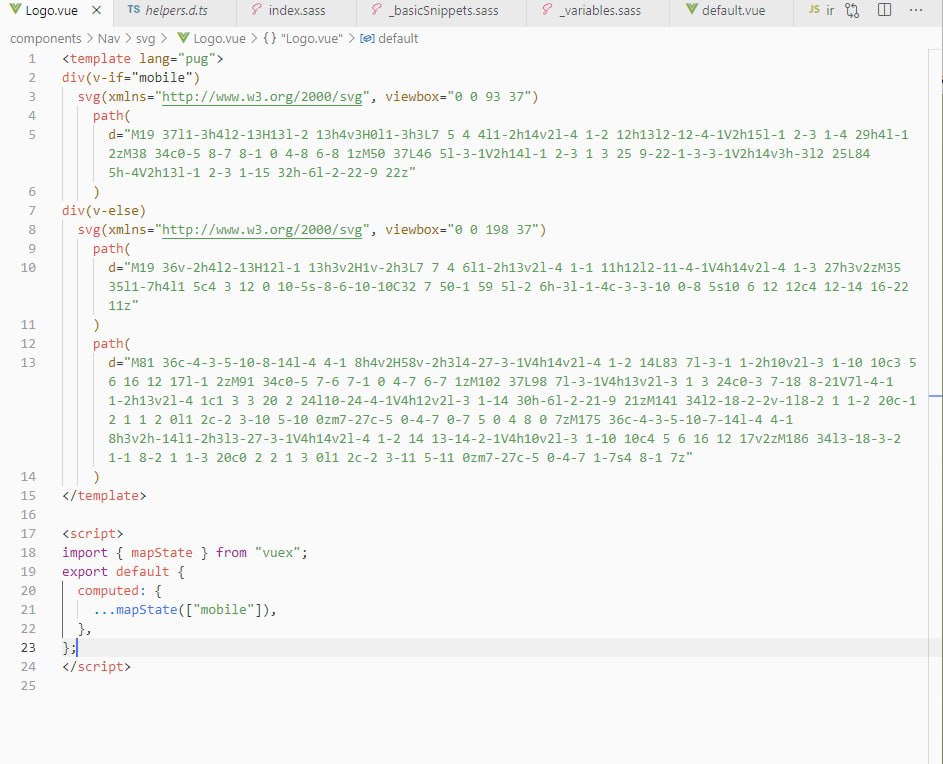Open the Nav breadcrumb folder
Screen dimensions: 943x764
click(x=109, y=39)
